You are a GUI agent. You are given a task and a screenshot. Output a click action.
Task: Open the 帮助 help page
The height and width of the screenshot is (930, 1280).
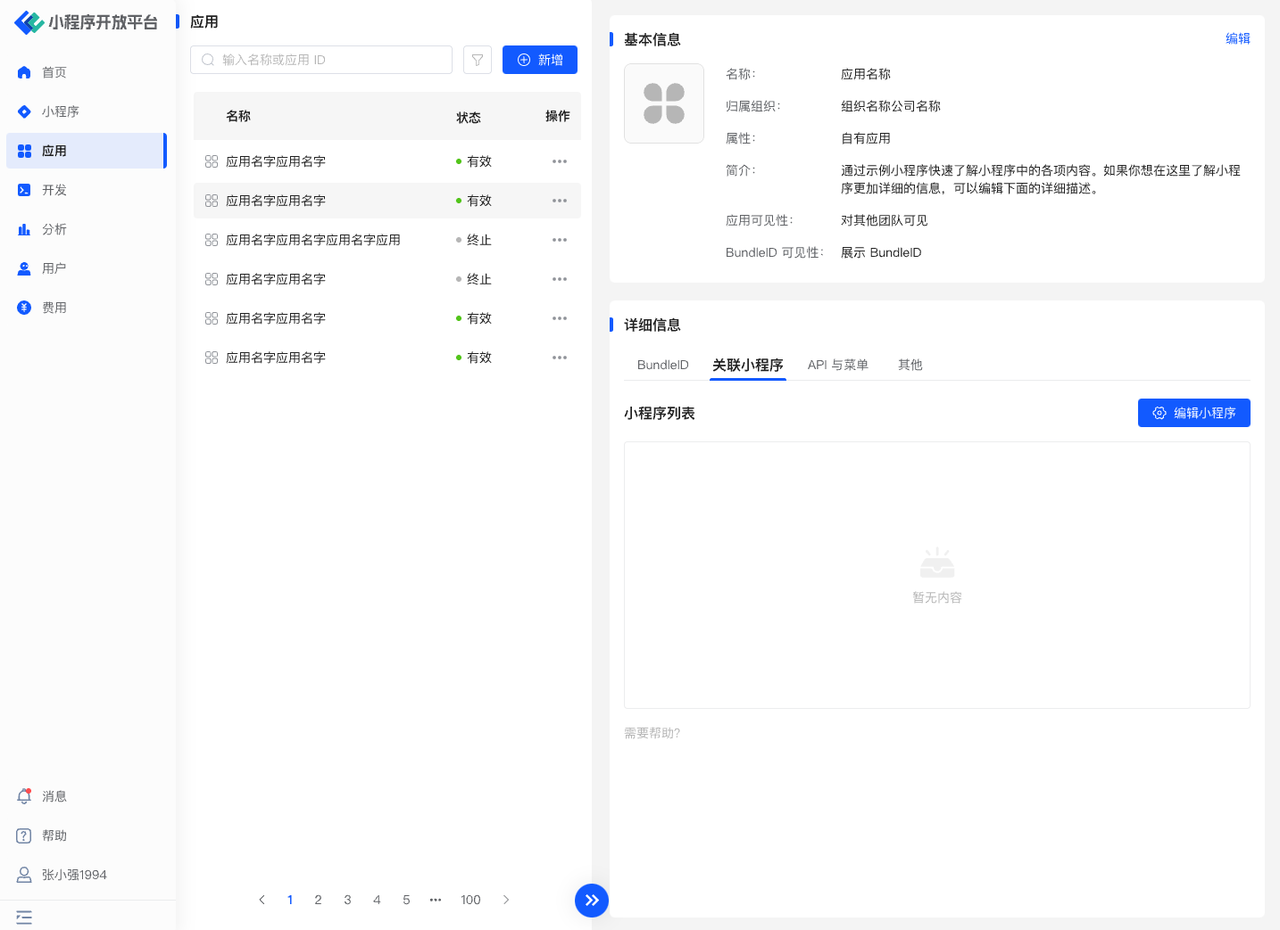point(53,836)
